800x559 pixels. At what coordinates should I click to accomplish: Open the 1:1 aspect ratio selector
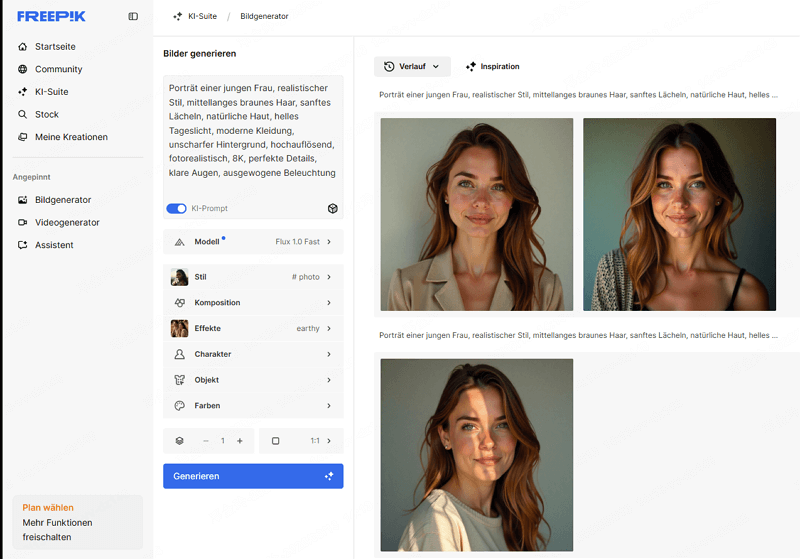301,441
